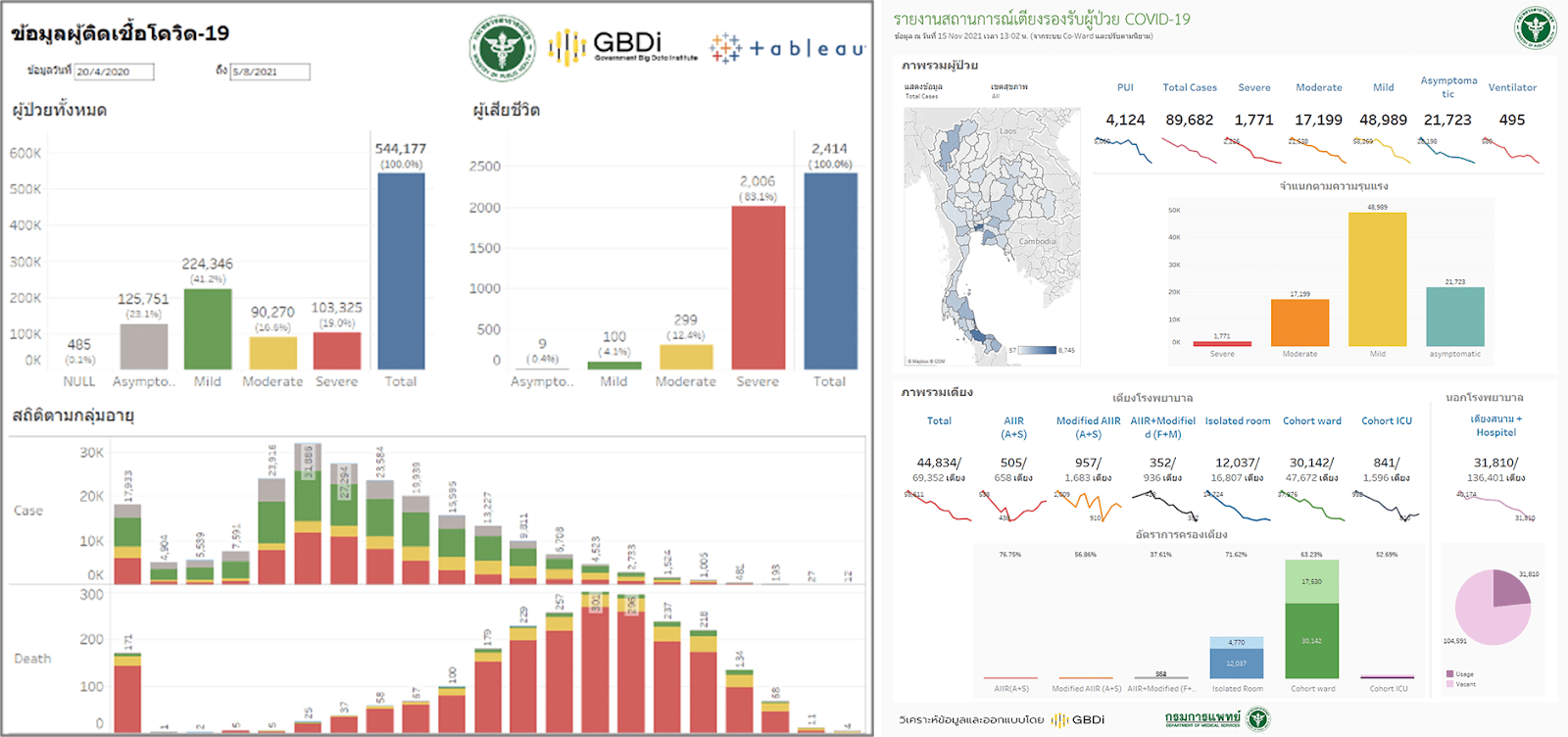Click the yellow Mild bar in severity chart

tap(1377, 278)
